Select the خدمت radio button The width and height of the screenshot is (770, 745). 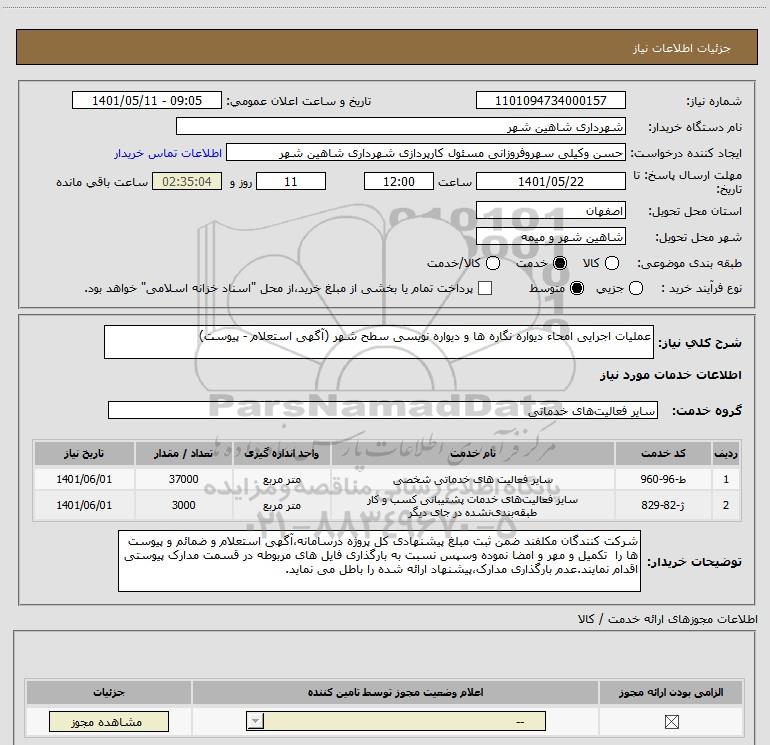tap(560, 263)
